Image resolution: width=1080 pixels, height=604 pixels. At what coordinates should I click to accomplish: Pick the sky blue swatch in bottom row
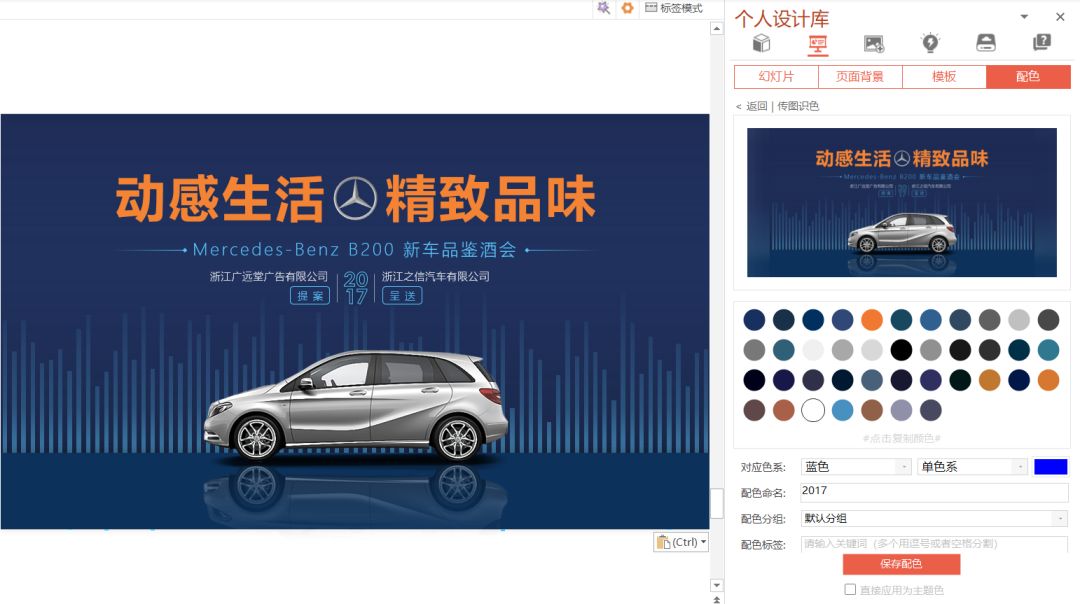click(x=842, y=410)
